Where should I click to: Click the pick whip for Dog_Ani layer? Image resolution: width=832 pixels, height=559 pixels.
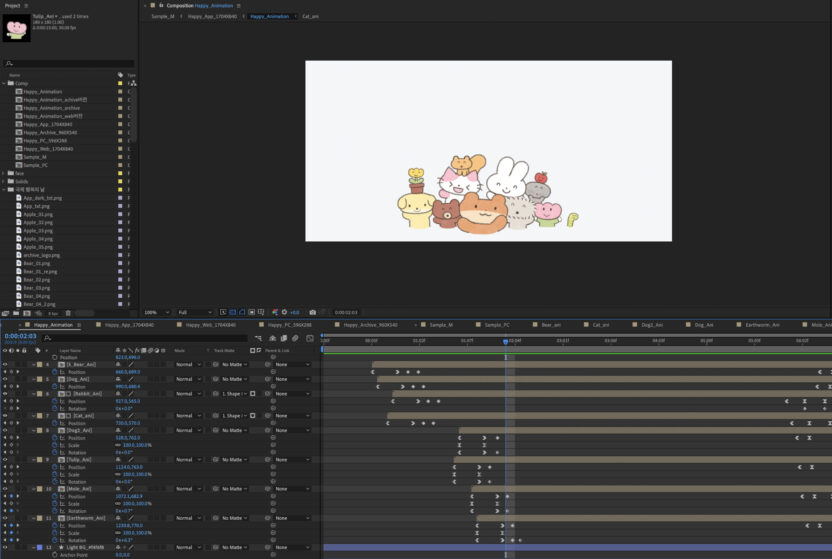click(x=268, y=379)
